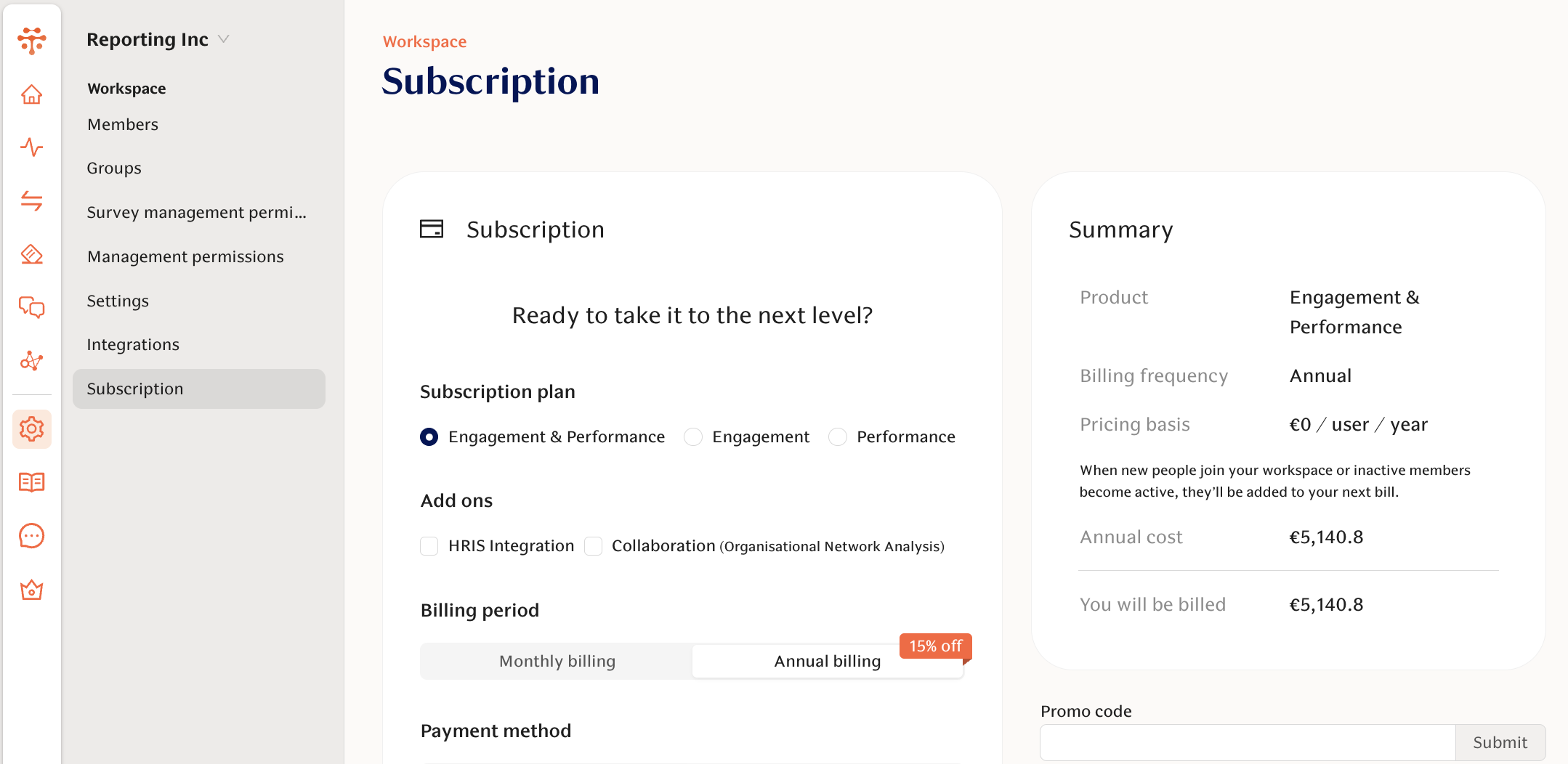Click the 15% off badge

(934, 646)
